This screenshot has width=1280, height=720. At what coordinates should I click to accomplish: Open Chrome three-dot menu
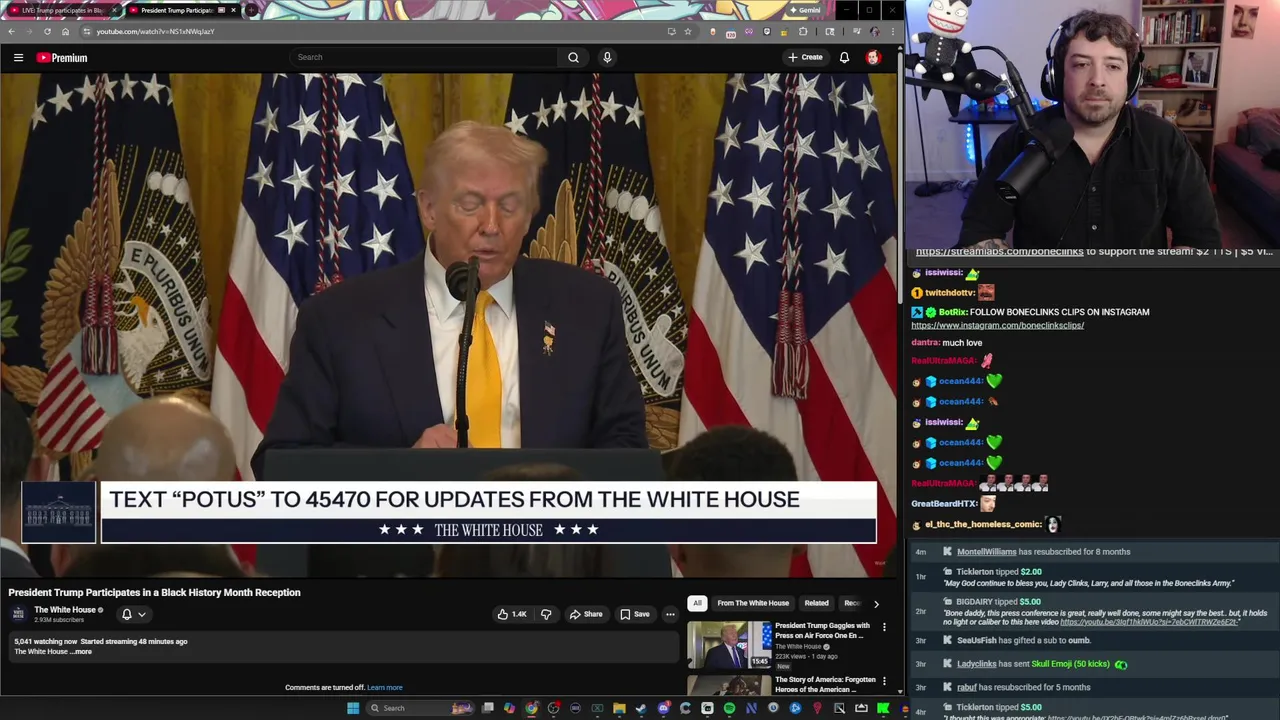(893, 31)
